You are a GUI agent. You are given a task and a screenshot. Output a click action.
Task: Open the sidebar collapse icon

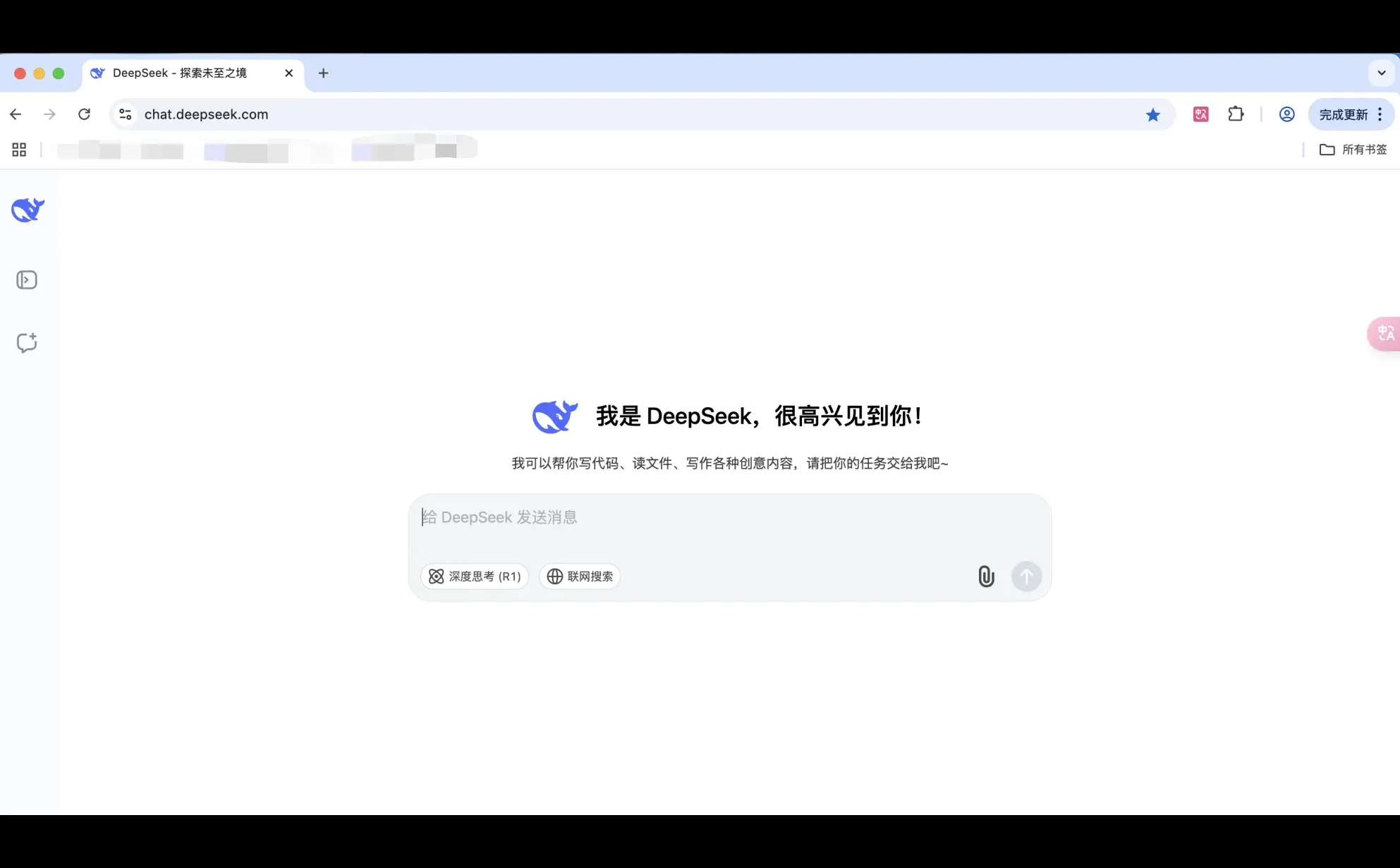[27, 279]
